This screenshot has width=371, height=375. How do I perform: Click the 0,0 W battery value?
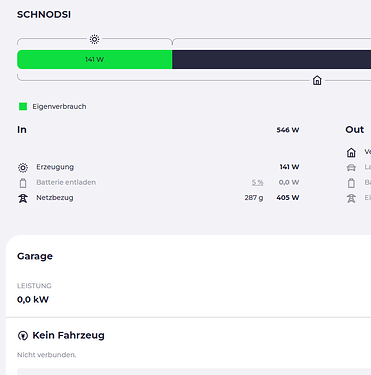click(289, 182)
